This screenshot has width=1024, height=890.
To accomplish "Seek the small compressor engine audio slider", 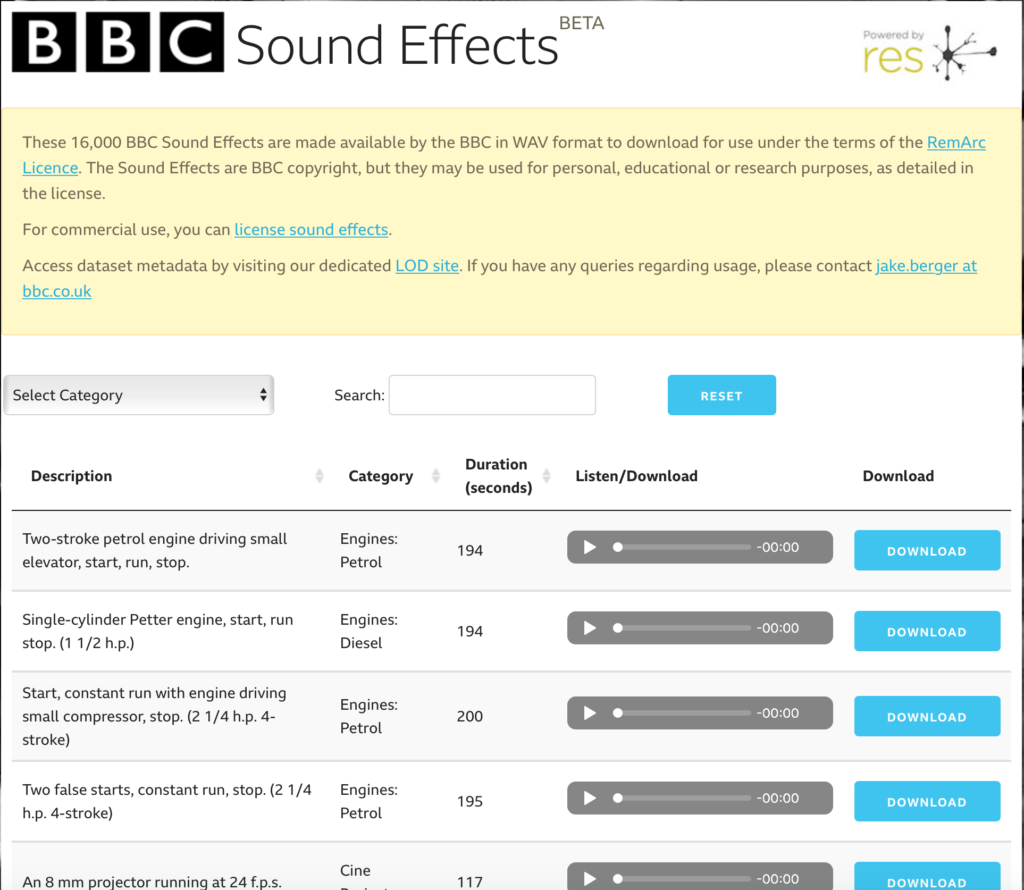I will (682, 713).
